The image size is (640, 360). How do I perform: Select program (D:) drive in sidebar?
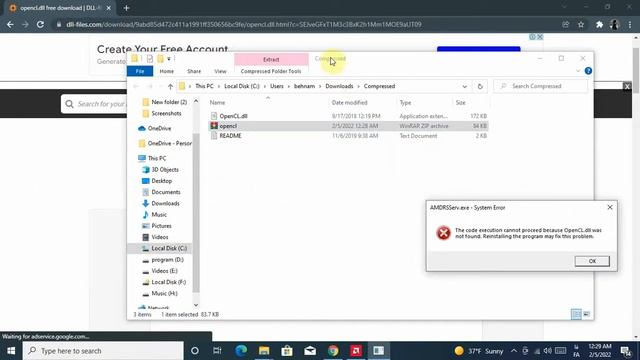coord(163,260)
